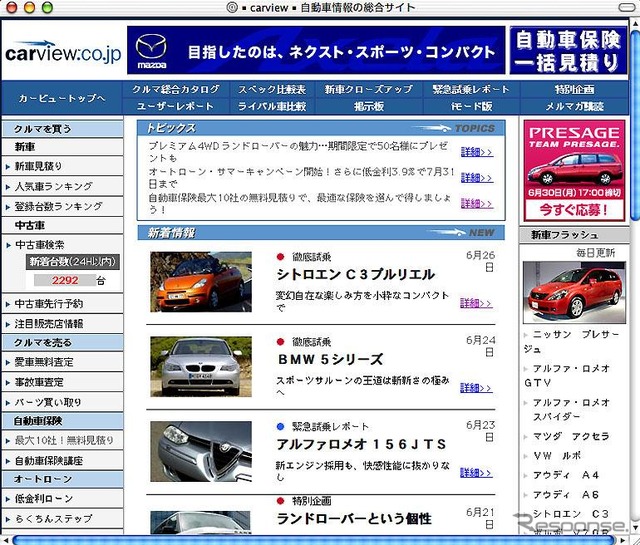Open シトロエン C3プルリエル article title
The width and height of the screenshot is (640, 545).
click(355, 274)
